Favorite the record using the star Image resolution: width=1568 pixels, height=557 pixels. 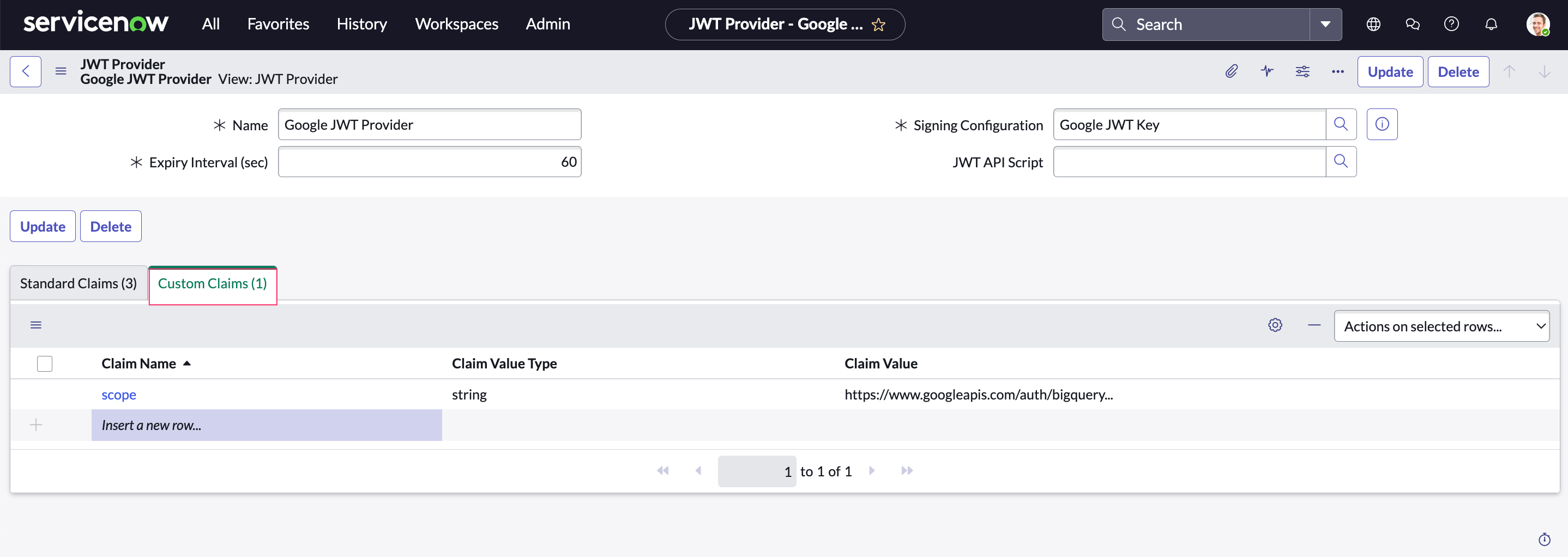pos(879,25)
